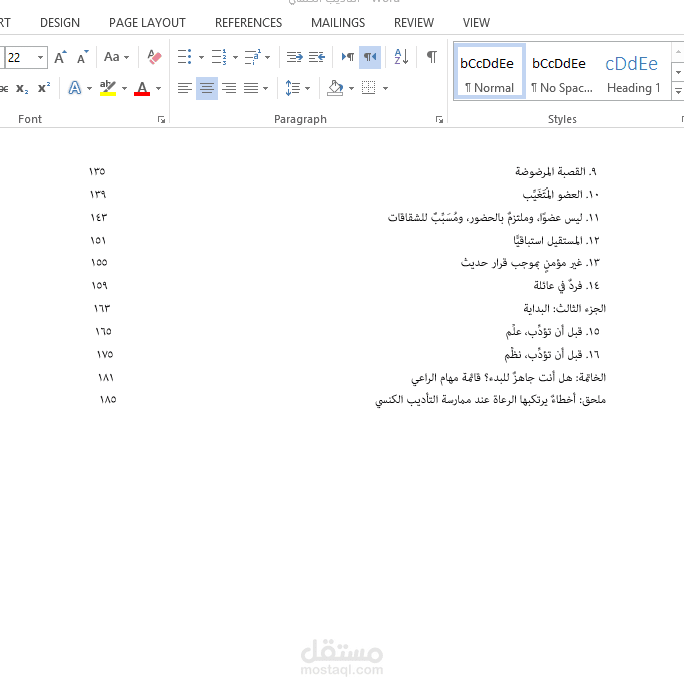Click the contents line beginning 'الخاتمة'
The height and width of the screenshot is (691, 684).
point(509,378)
